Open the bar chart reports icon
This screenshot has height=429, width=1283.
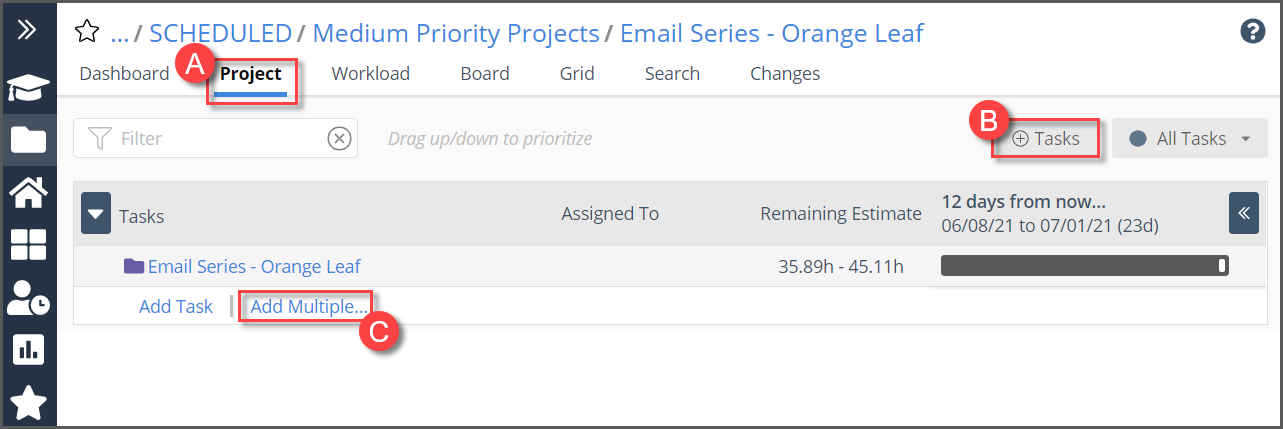[28, 350]
